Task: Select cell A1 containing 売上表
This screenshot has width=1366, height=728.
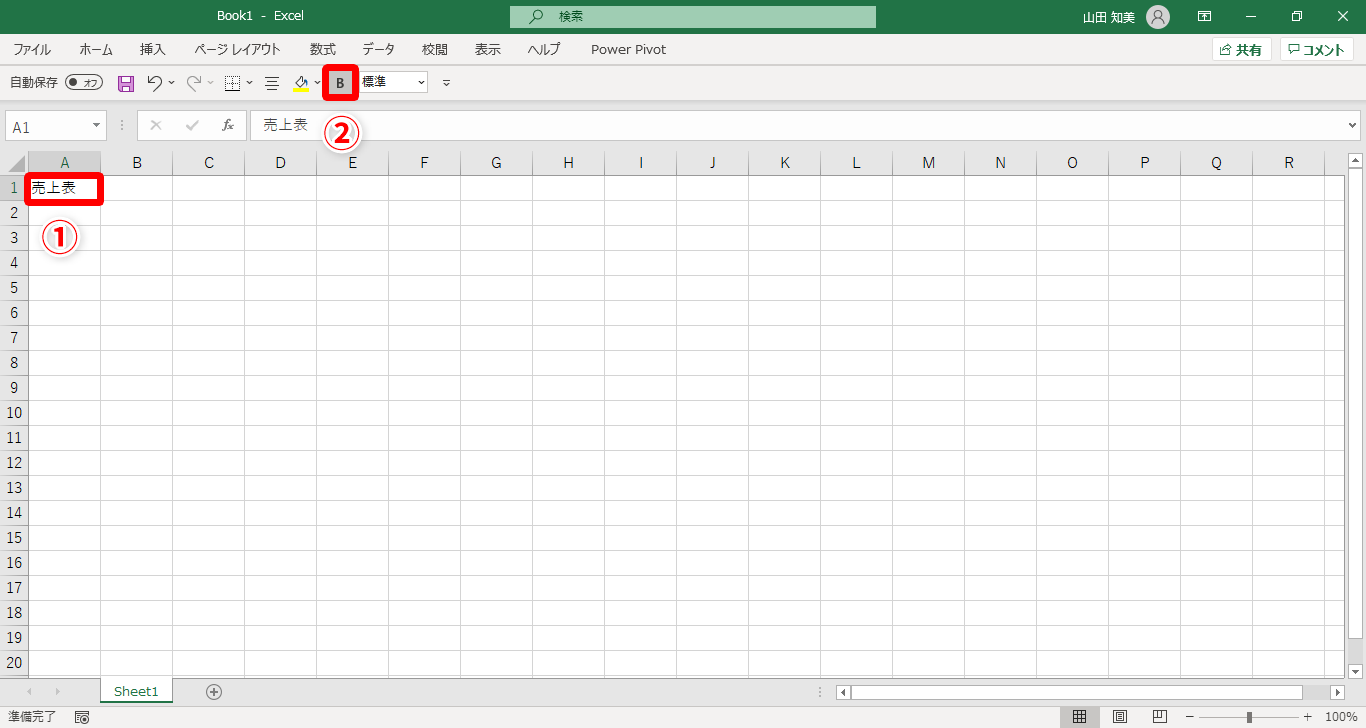Action: pos(65,188)
